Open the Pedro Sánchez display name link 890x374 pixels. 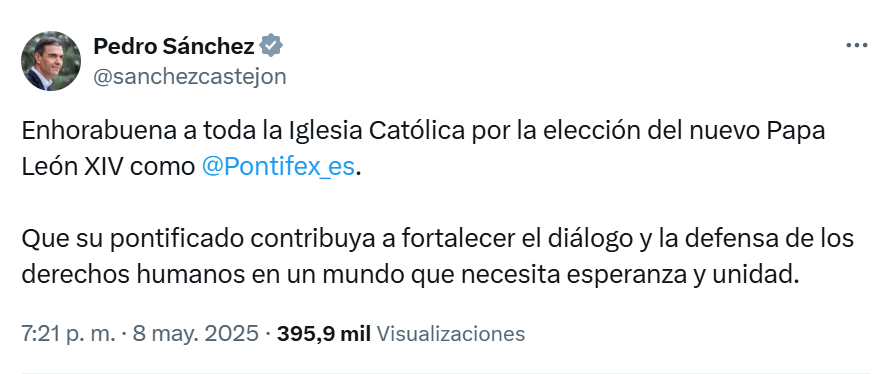(x=174, y=46)
